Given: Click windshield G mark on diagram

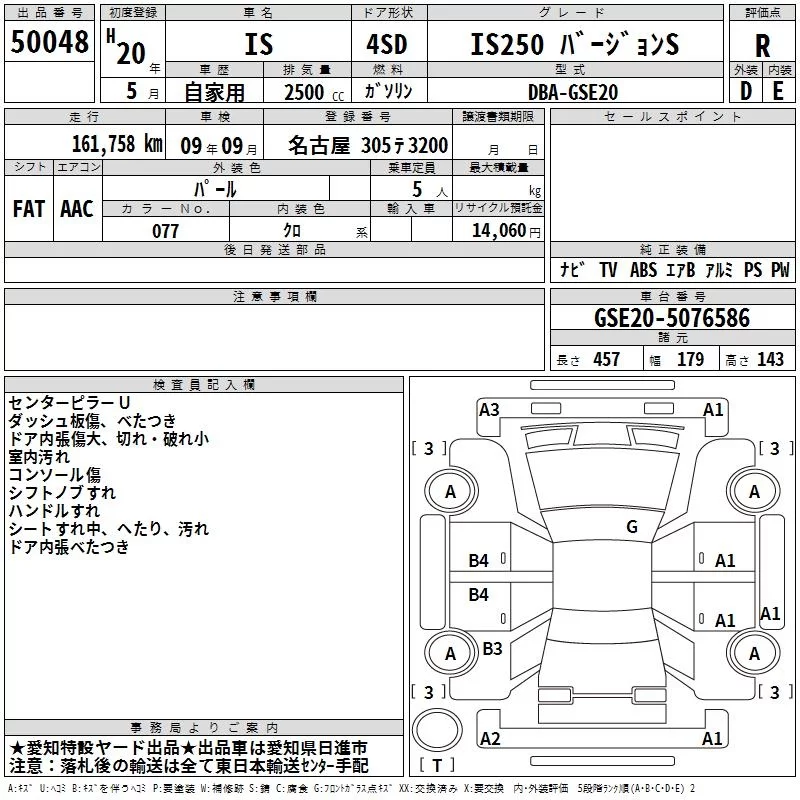Looking at the screenshot, I should (x=632, y=527).
